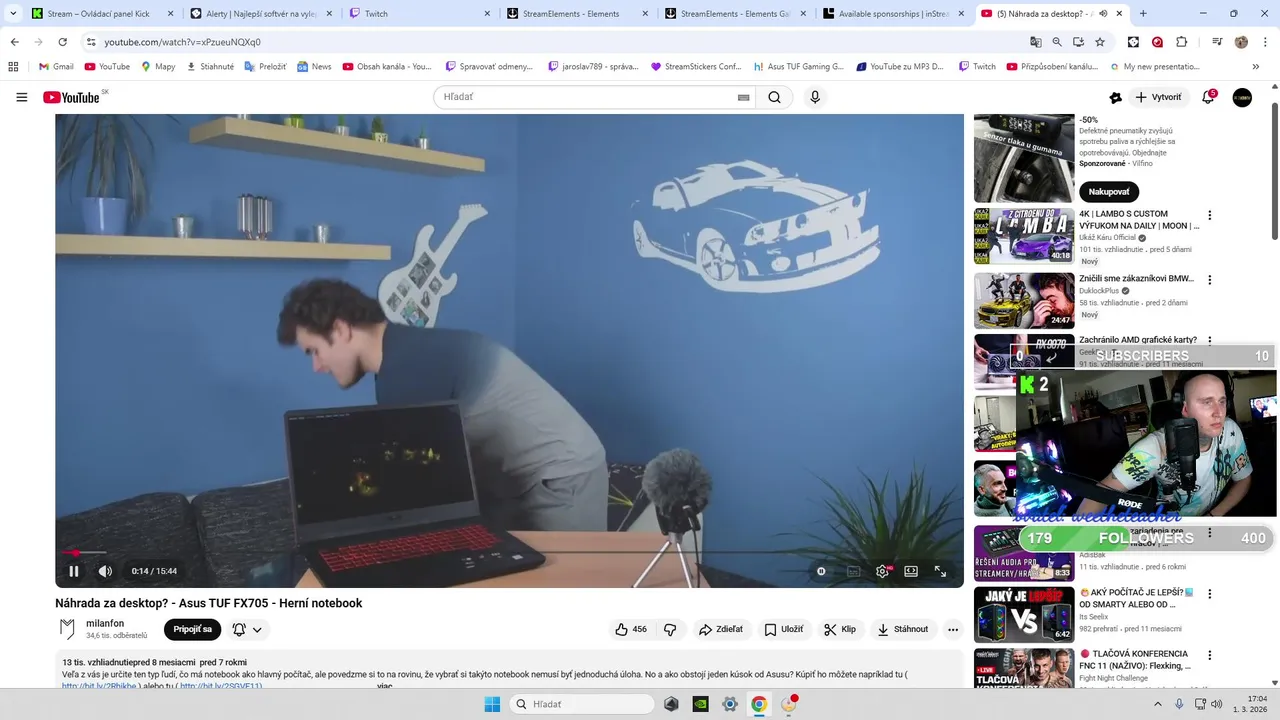Open options for TLAČOVÁ KONFERENCIA video
The width and height of the screenshot is (1280, 720).
tap(1209, 655)
